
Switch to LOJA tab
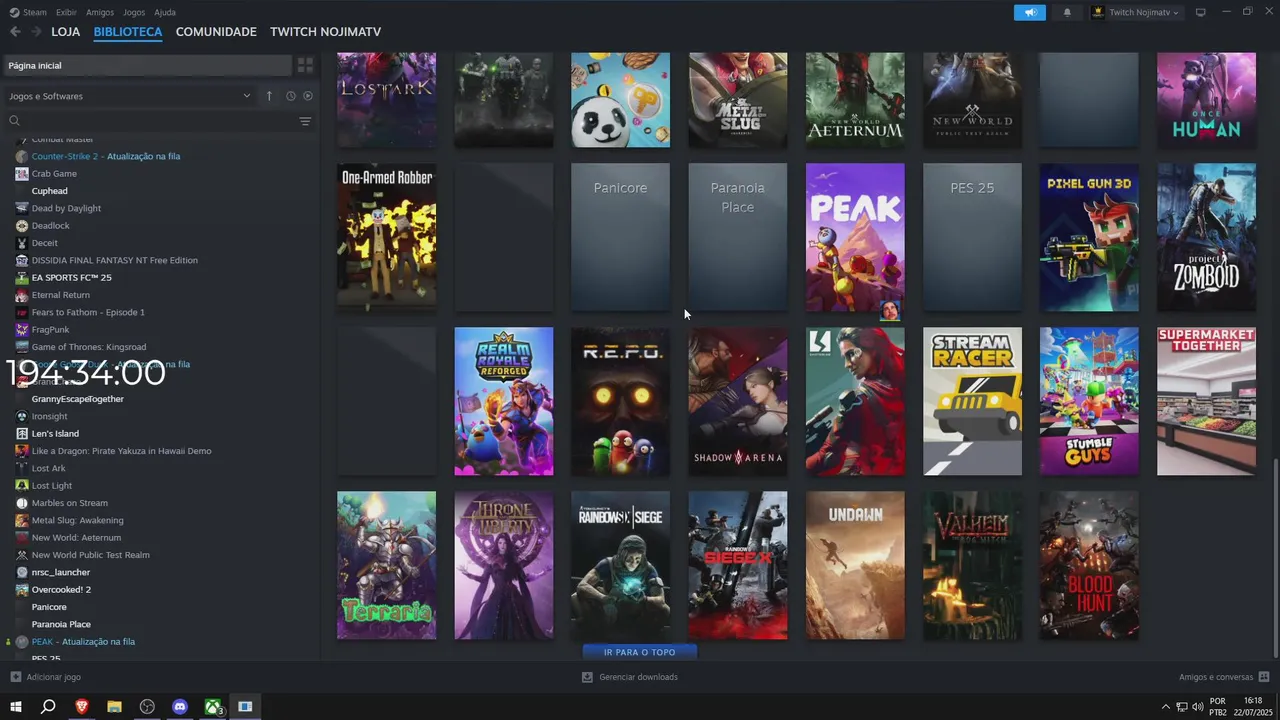coord(66,32)
